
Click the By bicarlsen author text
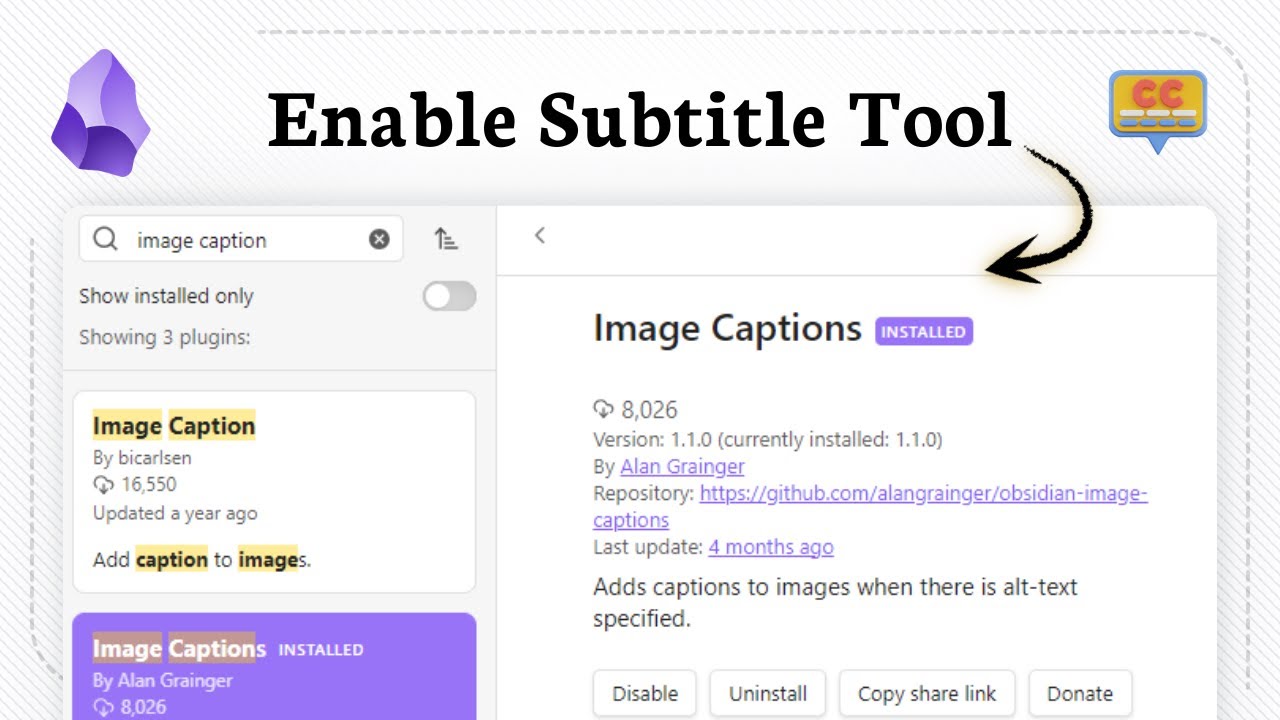click(142, 458)
